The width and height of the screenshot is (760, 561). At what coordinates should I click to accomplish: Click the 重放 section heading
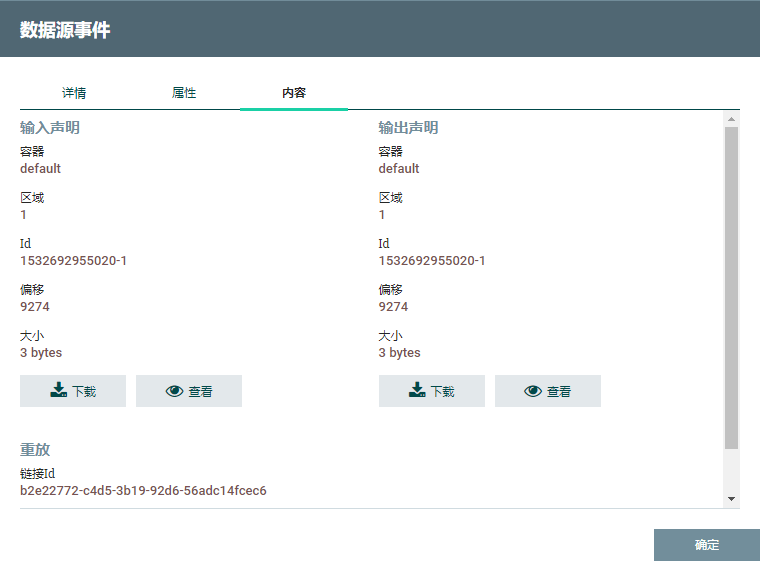[35, 450]
